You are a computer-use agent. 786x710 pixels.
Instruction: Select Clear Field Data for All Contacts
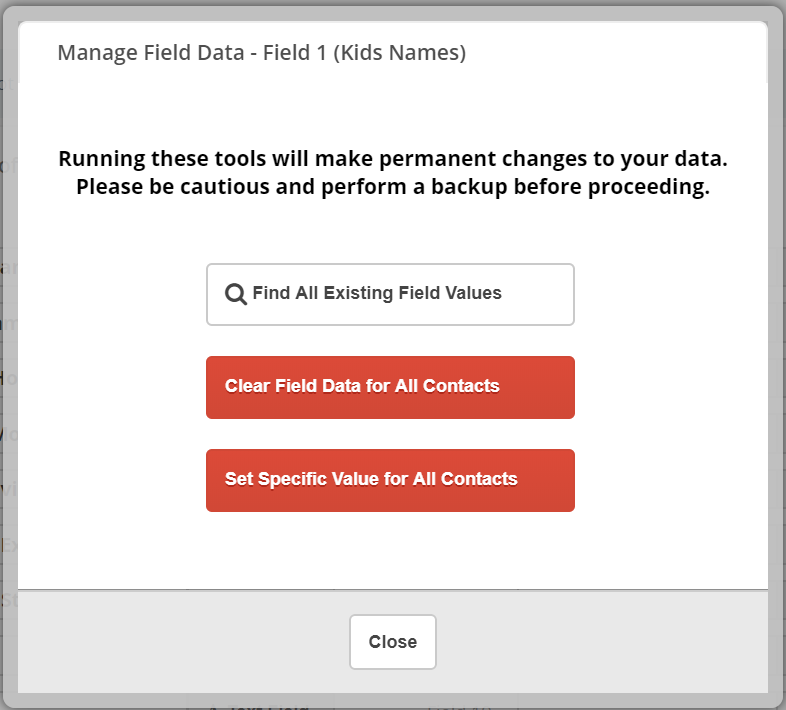tap(390, 387)
